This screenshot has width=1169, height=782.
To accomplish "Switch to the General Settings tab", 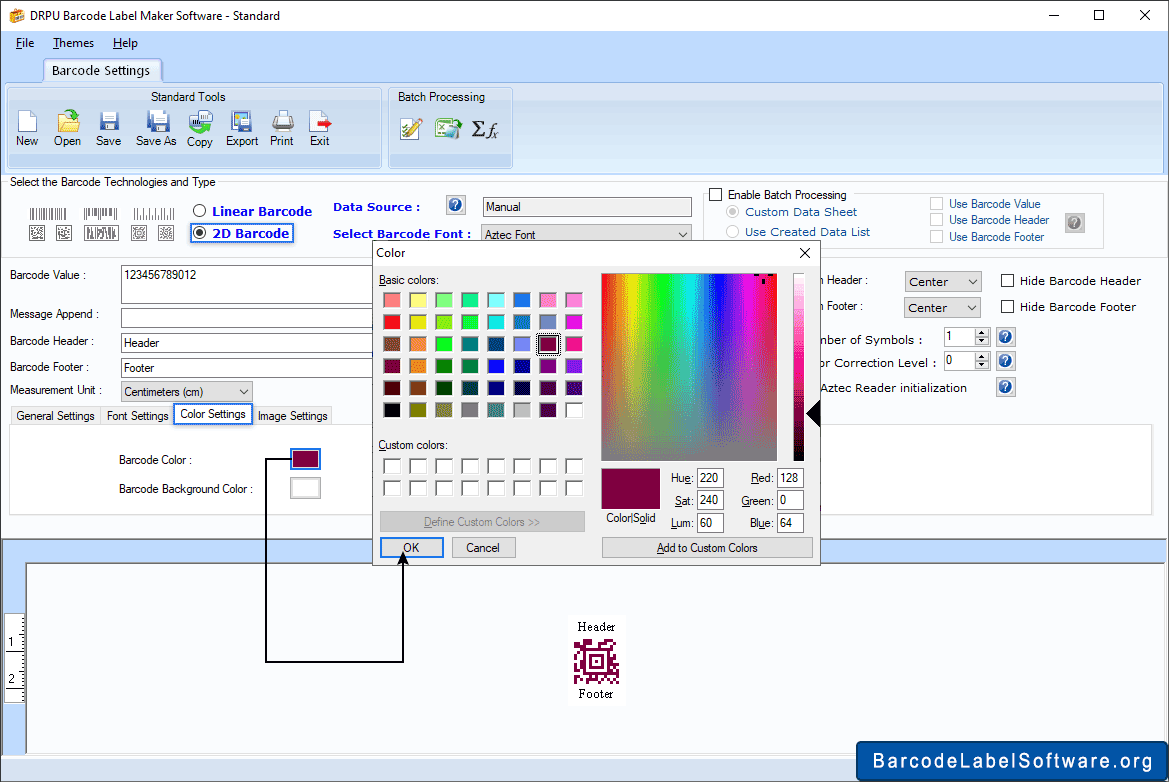I will point(55,416).
